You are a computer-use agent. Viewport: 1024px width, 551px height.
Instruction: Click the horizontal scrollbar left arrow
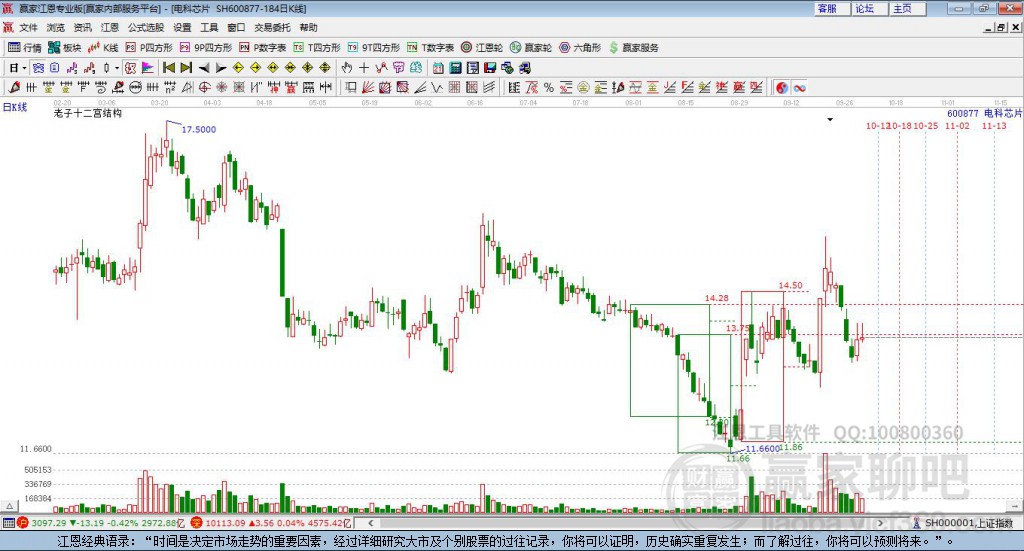371,523
